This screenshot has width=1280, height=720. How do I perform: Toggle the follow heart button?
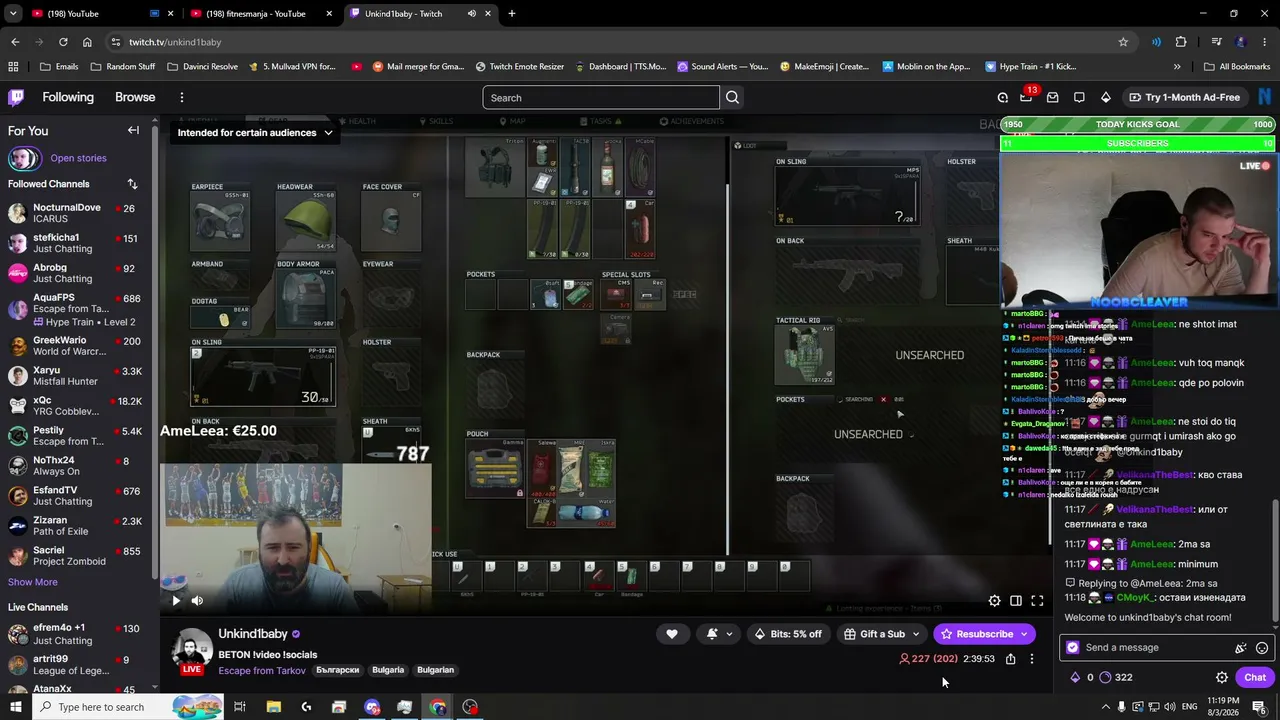click(672, 634)
